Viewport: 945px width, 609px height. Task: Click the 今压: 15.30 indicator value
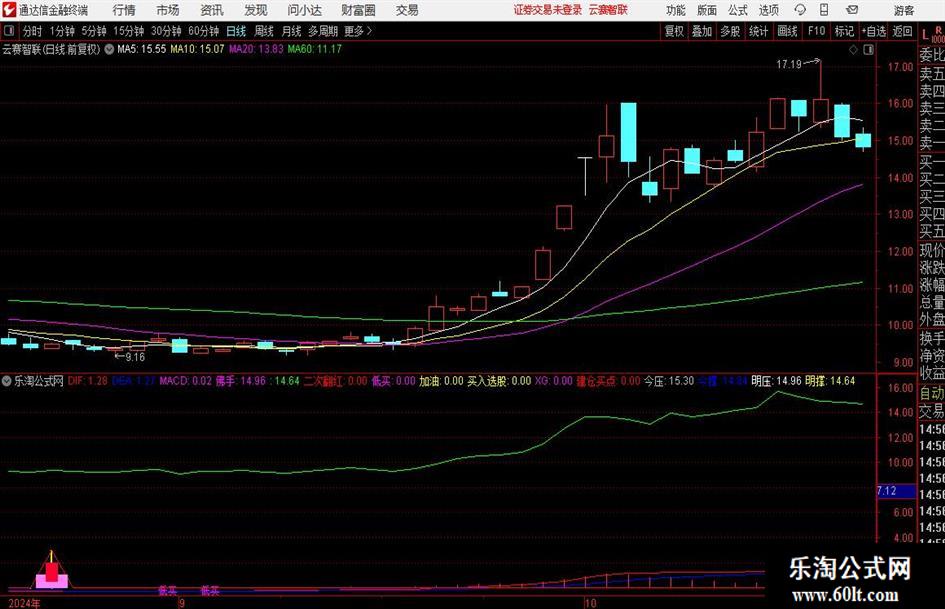(x=669, y=381)
